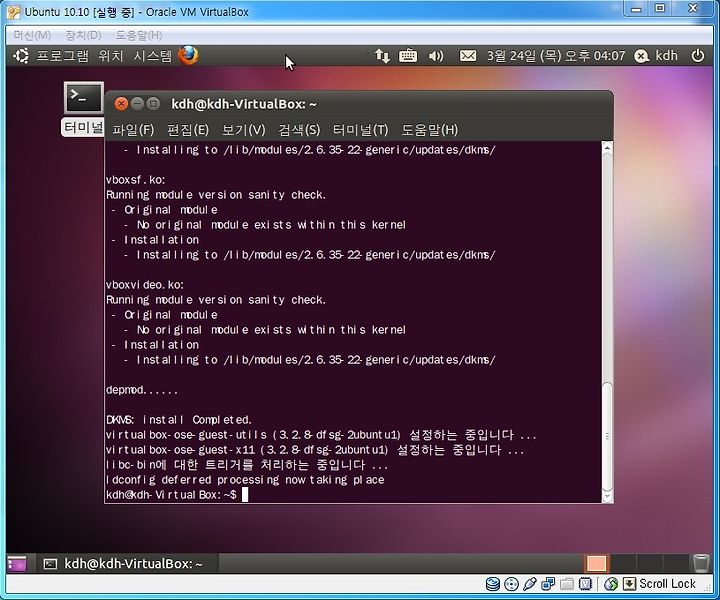This screenshot has width=720, height=600.
Task: Click VirtualBox keyboard capture arrow icon
Action: [629, 584]
